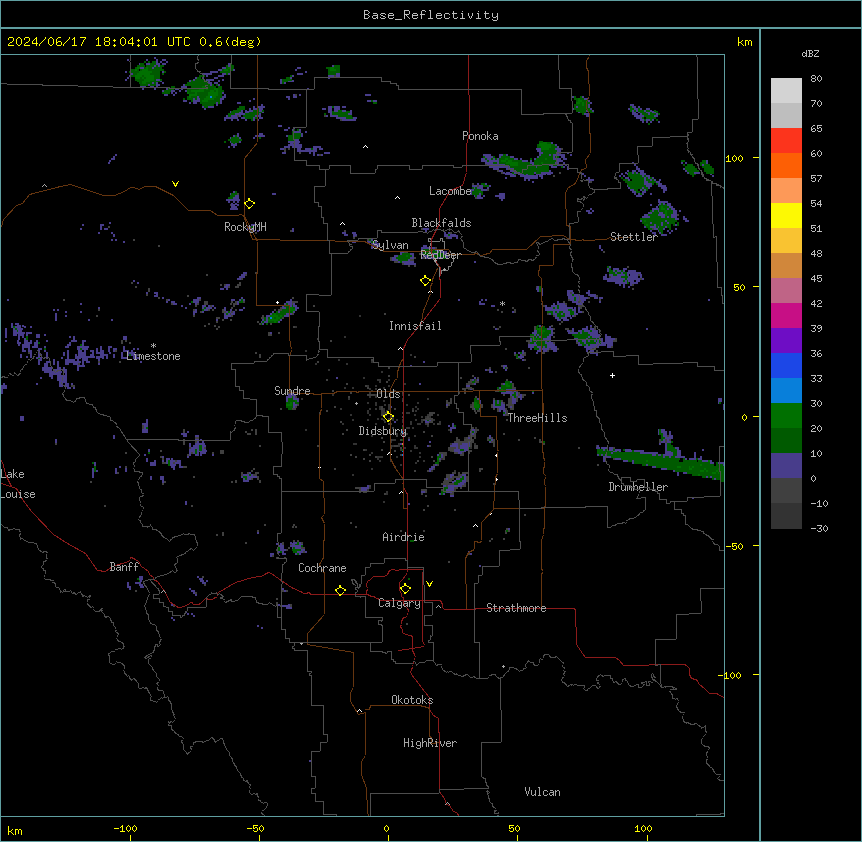862x842 pixels.
Task: Click the white plus marker north of Drumheller
Action: pyautogui.click(x=612, y=375)
